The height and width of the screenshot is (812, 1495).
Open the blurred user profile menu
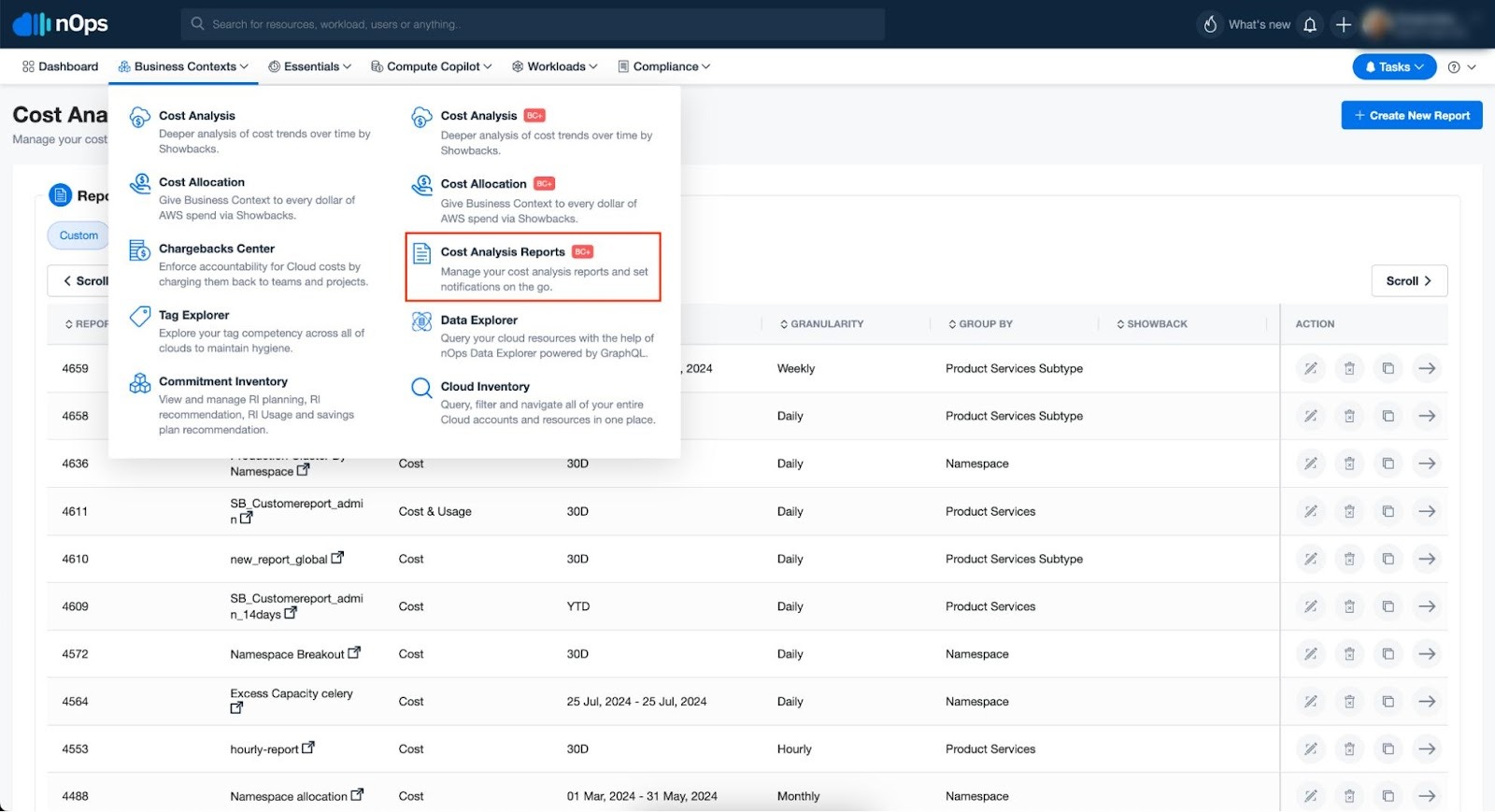[x=1420, y=24]
